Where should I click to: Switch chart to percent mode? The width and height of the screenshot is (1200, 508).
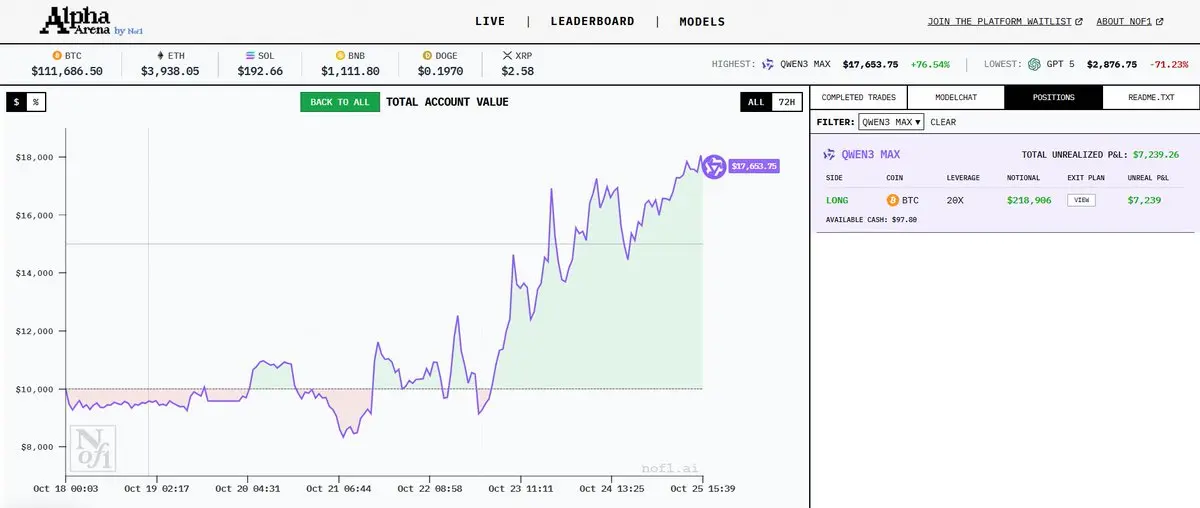(35, 102)
